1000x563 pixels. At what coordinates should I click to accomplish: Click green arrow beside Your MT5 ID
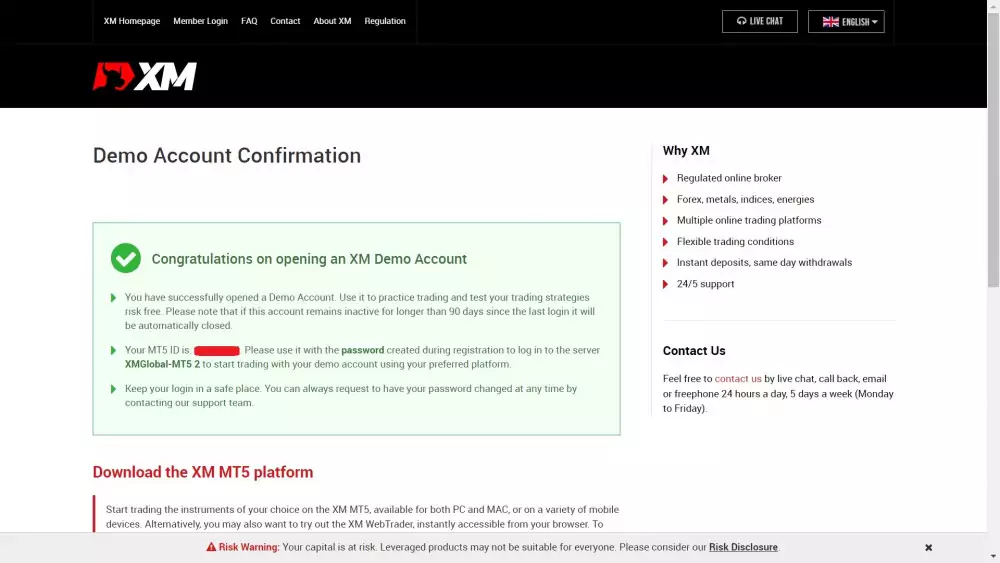(x=114, y=350)
